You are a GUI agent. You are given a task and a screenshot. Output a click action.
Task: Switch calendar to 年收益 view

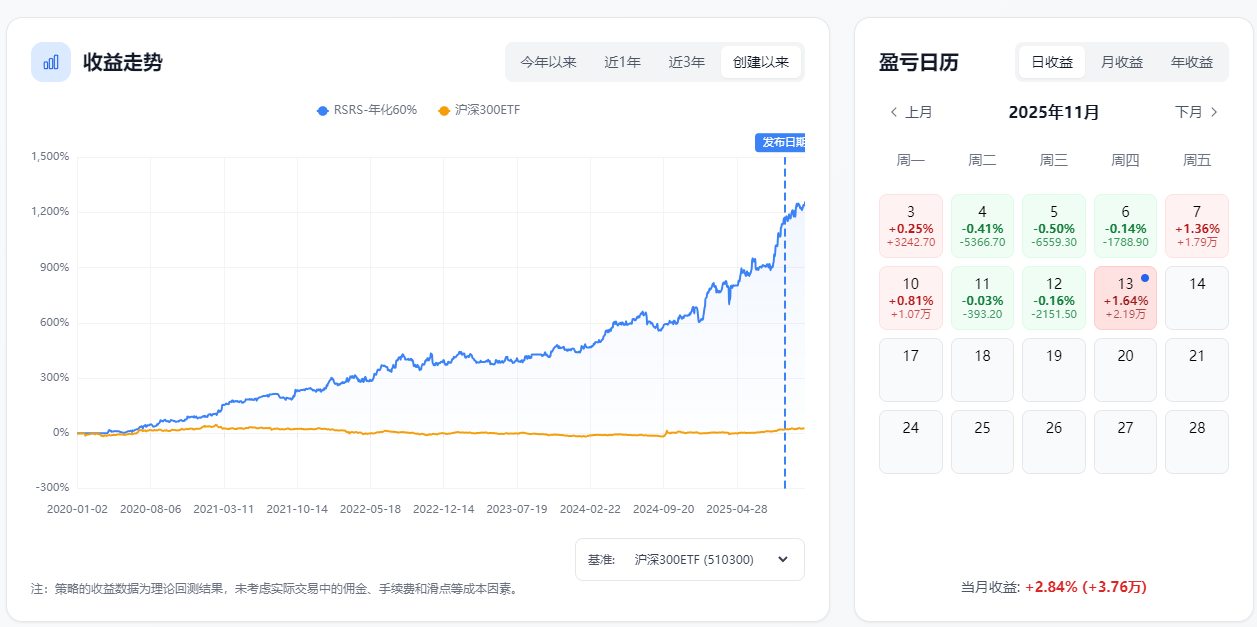coord(1191,62)
